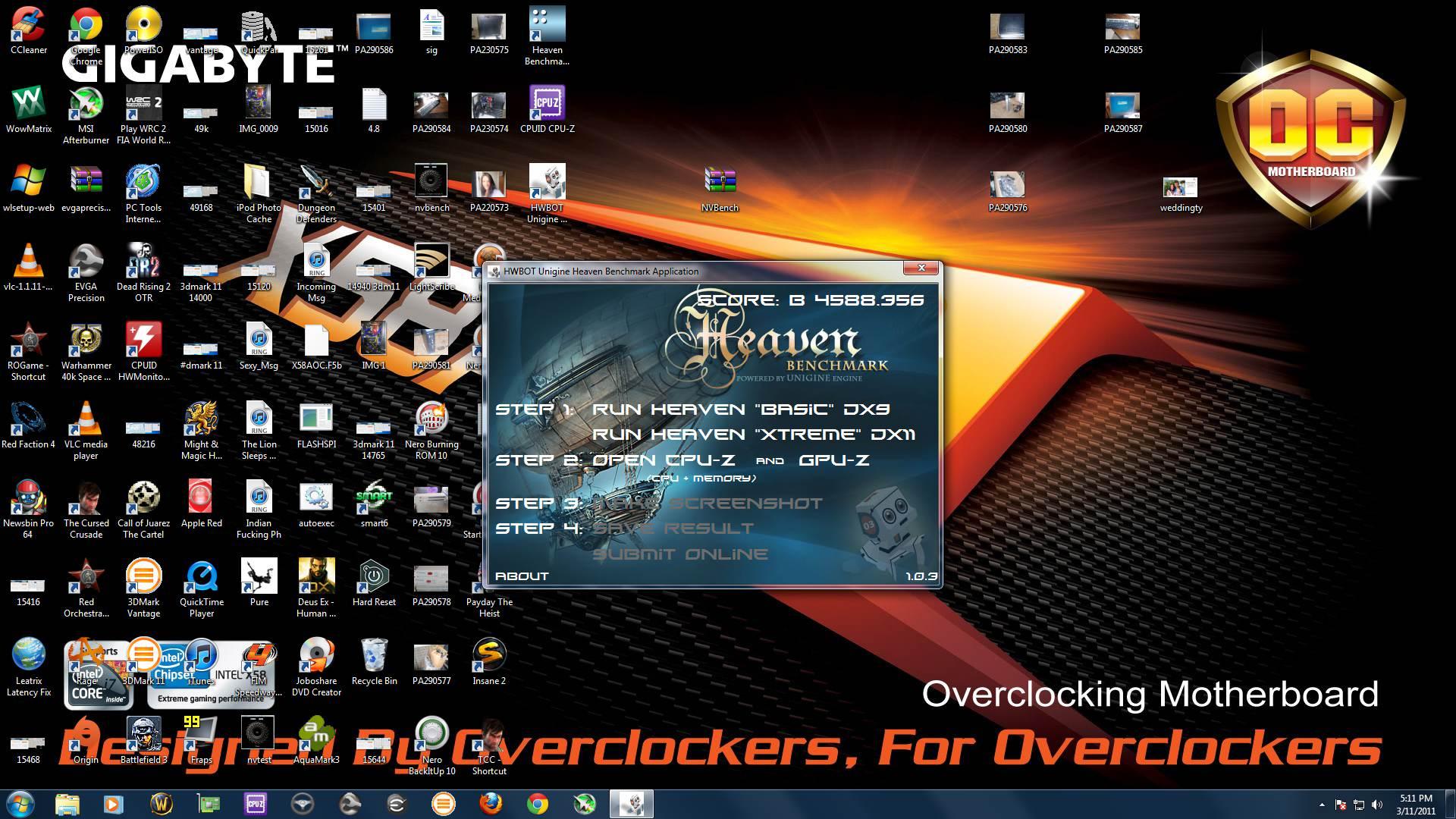Select the Might & Magic H... shortcut
Viewport: 1456px width, 819px height.
point(201,431)
